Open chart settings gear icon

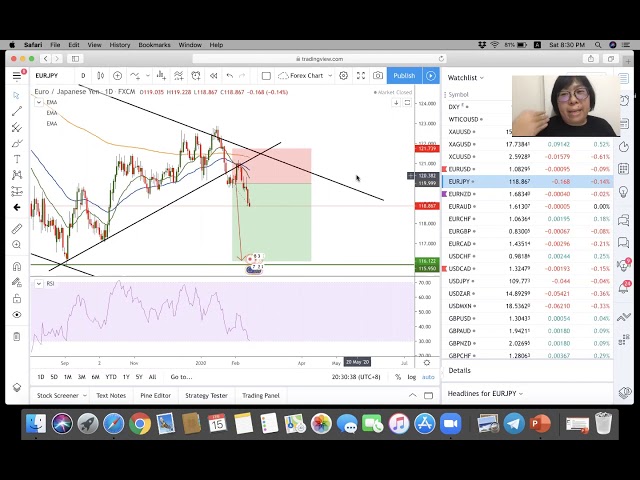pyautogui.click(x=343, y=76)
